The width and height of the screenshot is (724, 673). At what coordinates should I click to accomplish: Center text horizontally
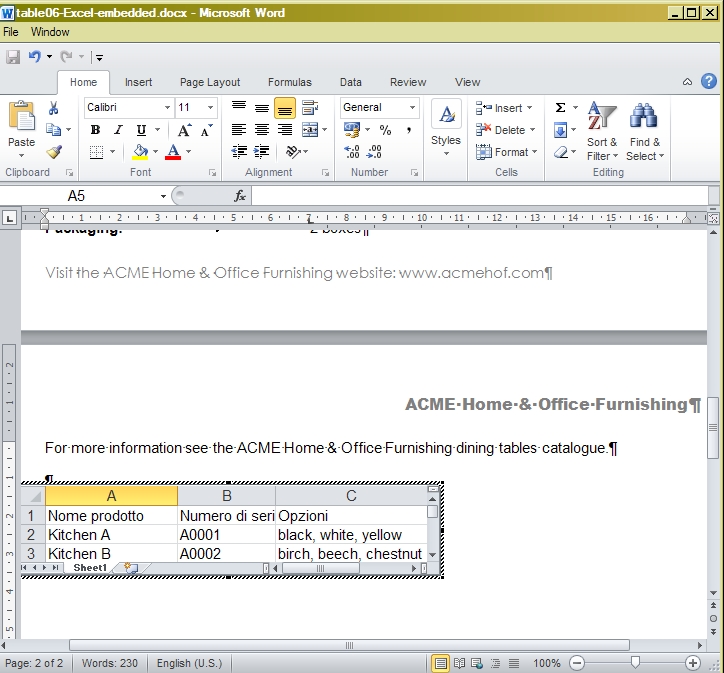pyautogui.click(x=262, y=130)
